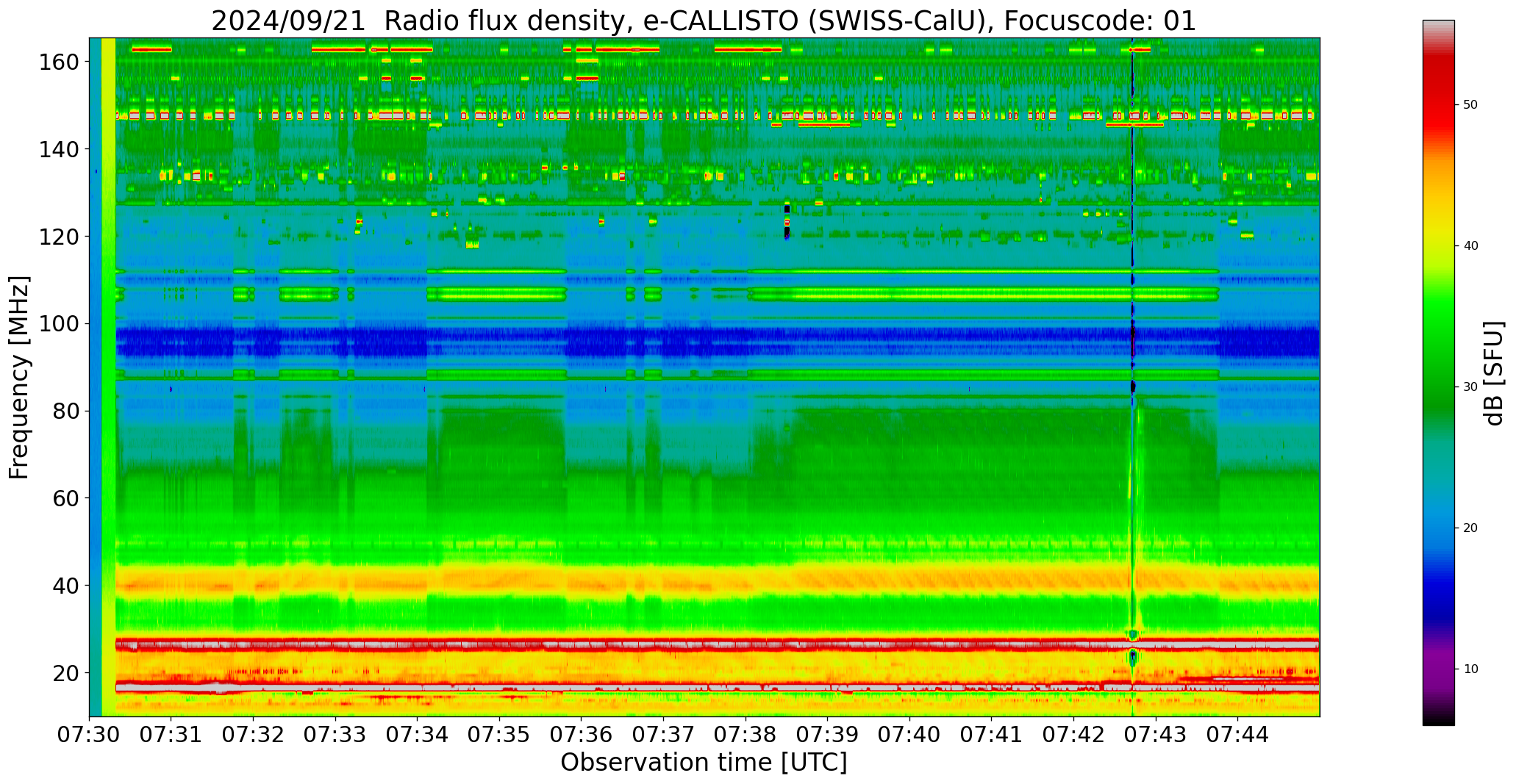Click the "Frequency [MHz]" y-axis label

coord(20,377)
